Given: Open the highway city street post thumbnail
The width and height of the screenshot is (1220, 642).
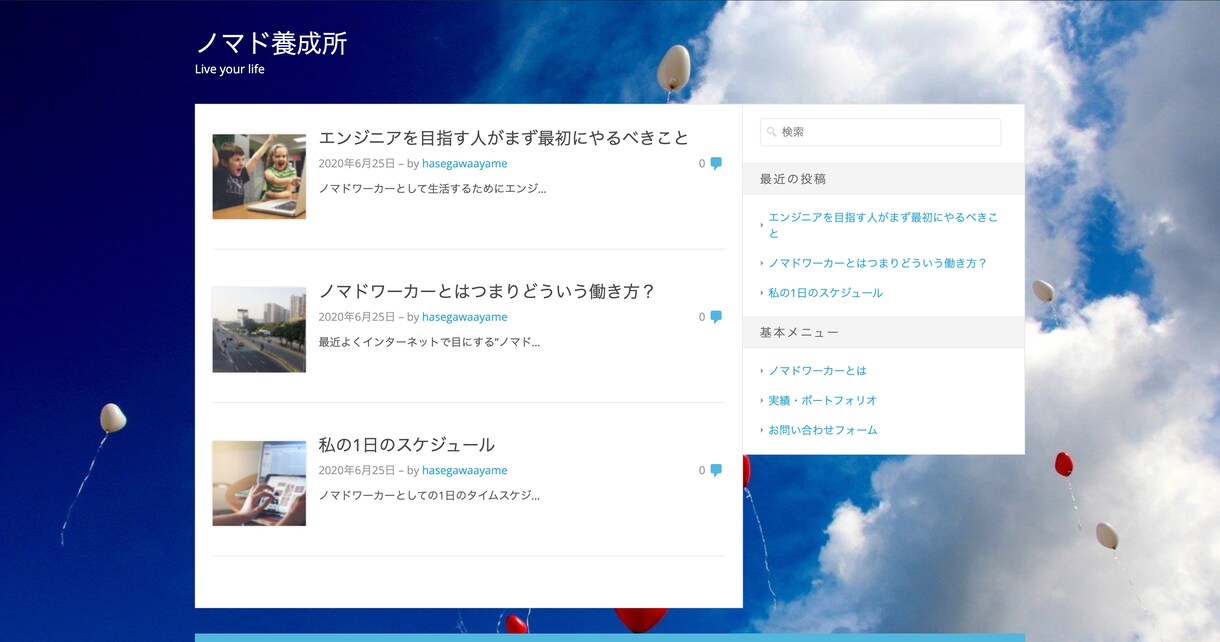Looking at the screenshot, I should 259,330.
